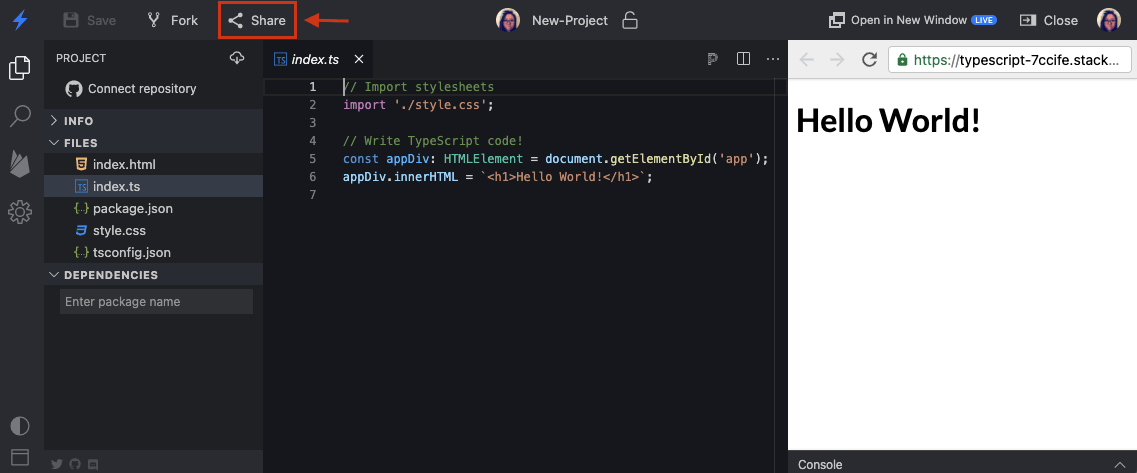Screen dimensions: 1137x473
Task: Open the search panel in sidebar
Action: pyautogui.click(x=20, y=116)
